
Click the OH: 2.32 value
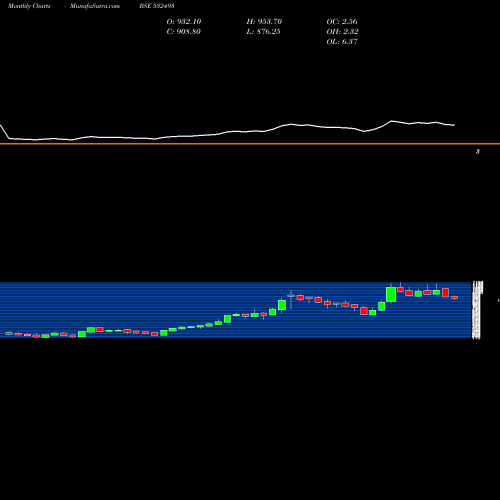click(x=342, y=31)
